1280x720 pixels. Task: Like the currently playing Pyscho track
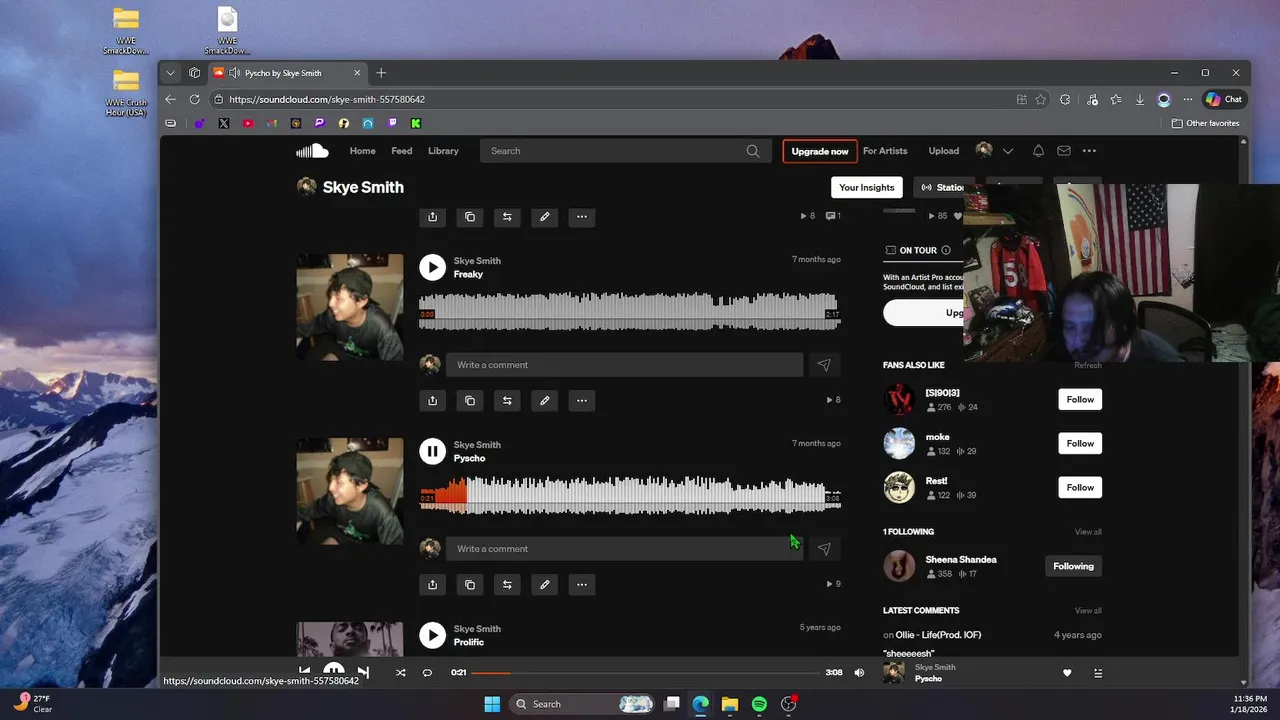tap(1067, 673)
